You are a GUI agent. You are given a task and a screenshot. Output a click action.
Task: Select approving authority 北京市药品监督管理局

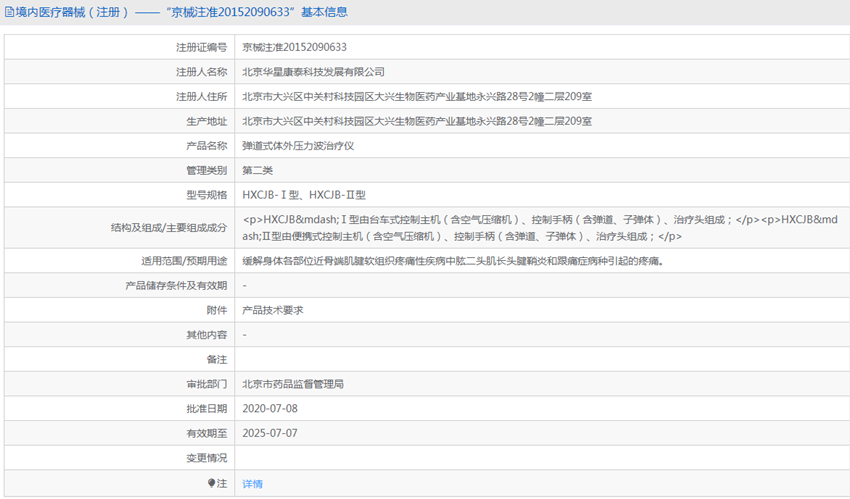point(293,384)
